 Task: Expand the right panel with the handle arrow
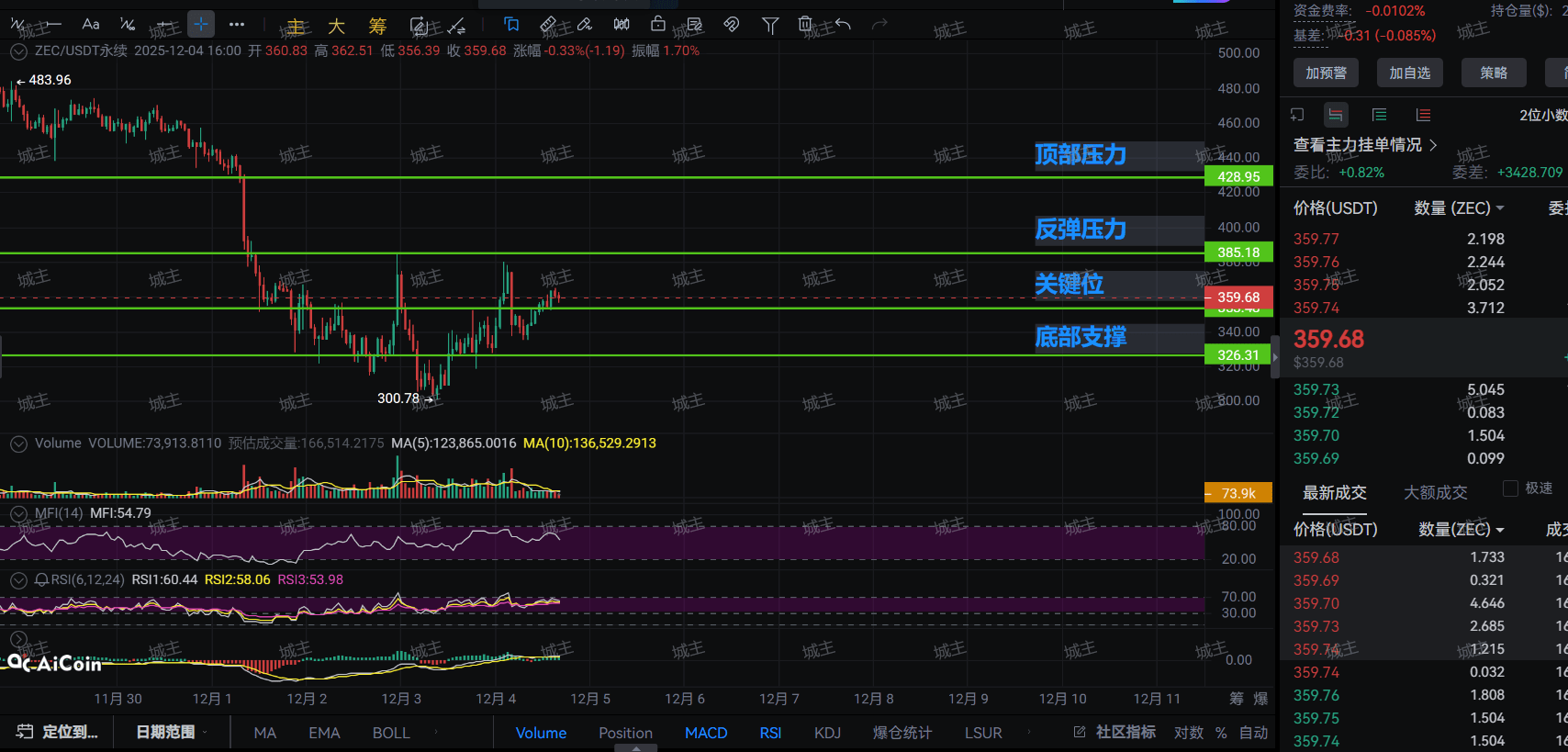click(1275, 357)
